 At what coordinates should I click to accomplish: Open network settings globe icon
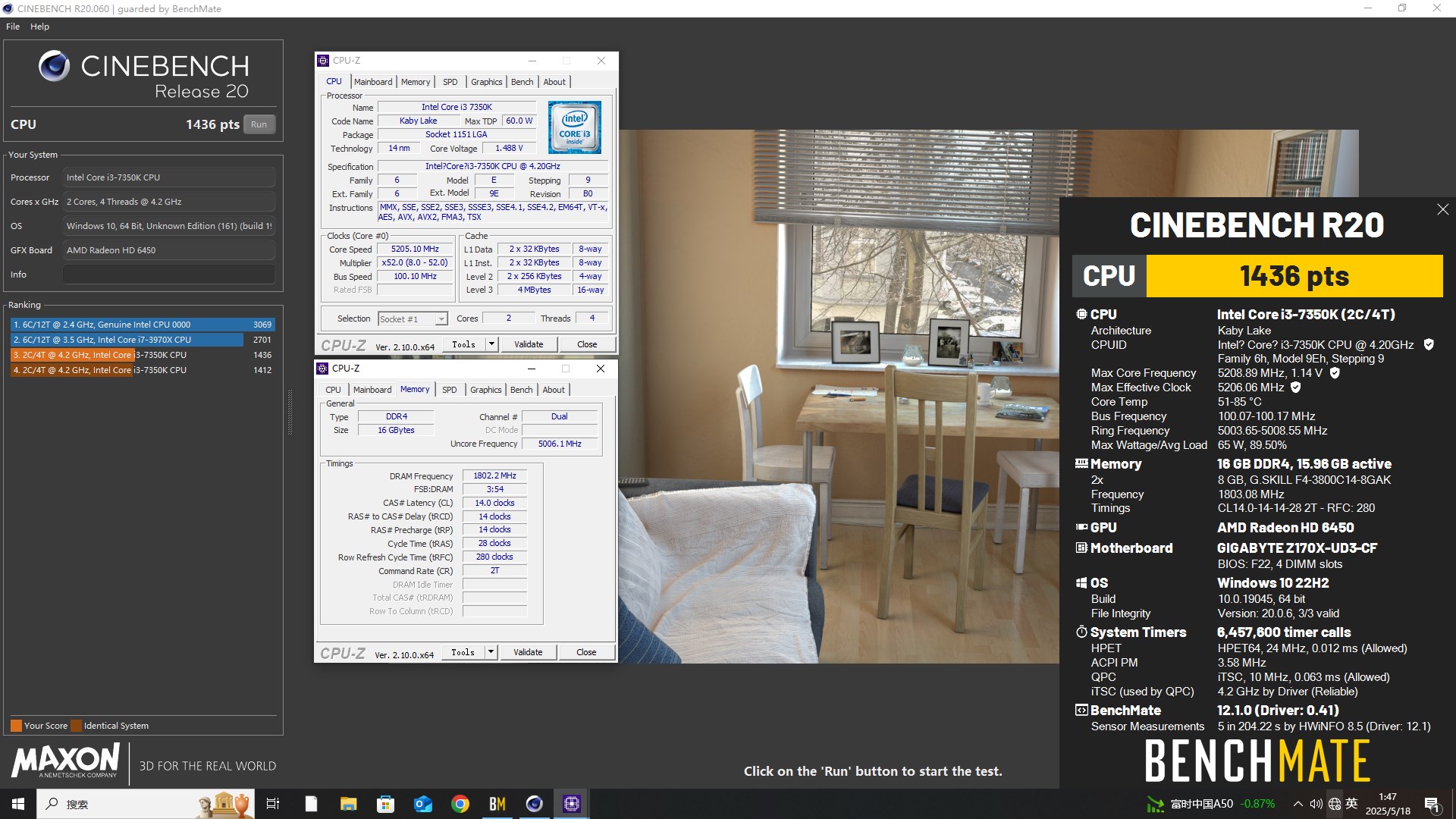pos(1335,804)
